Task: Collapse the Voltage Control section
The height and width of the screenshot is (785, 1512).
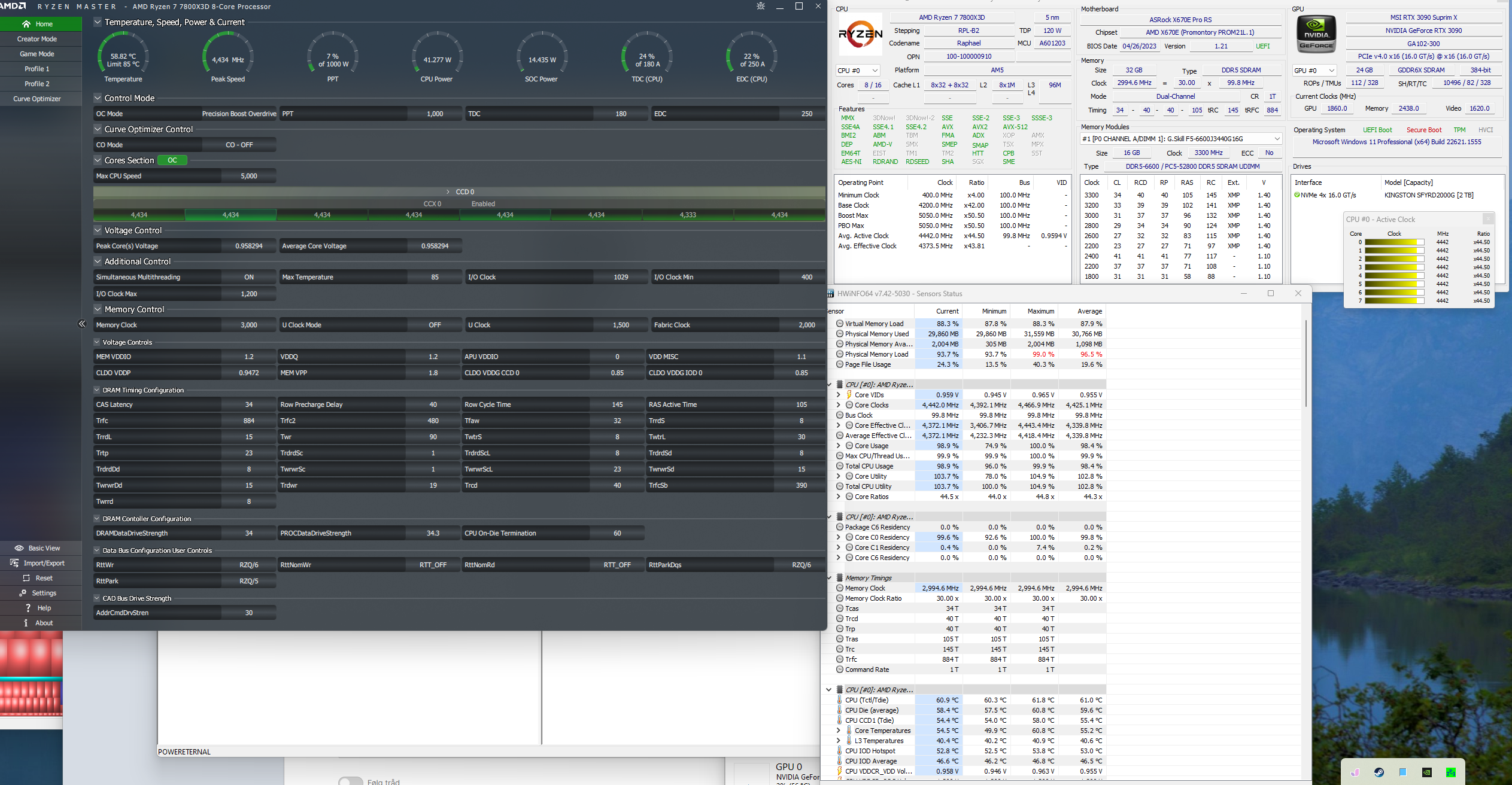Action: [98, 230]
